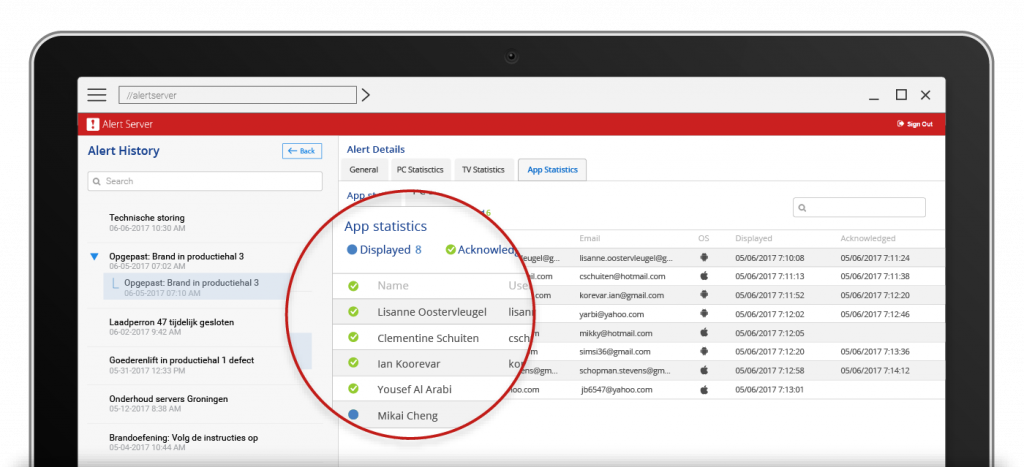Open the hamburger menu icon
Viewport: 1024px width, 467px height.
click(x=97, y=95)
